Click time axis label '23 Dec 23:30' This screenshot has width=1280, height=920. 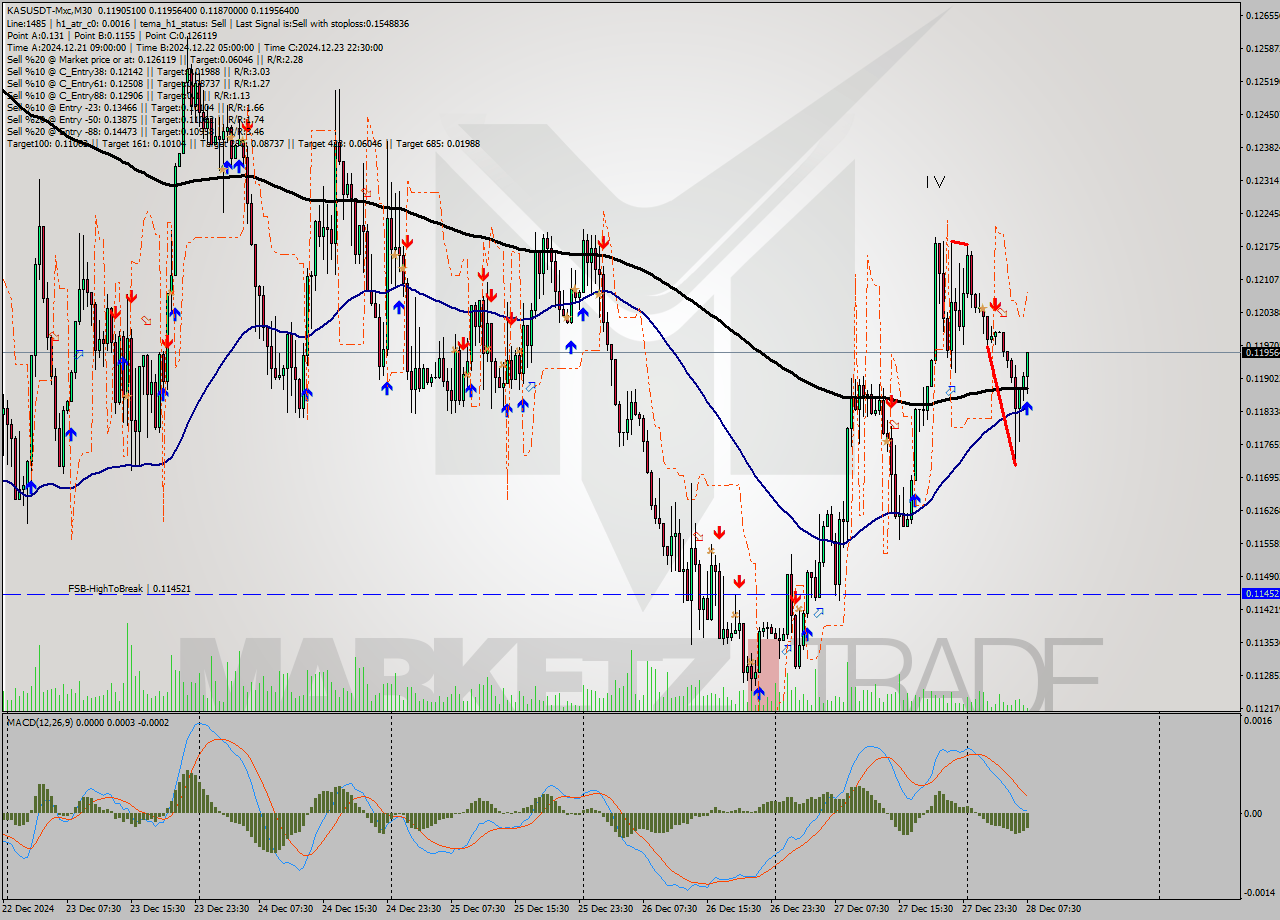pos(222,908)
